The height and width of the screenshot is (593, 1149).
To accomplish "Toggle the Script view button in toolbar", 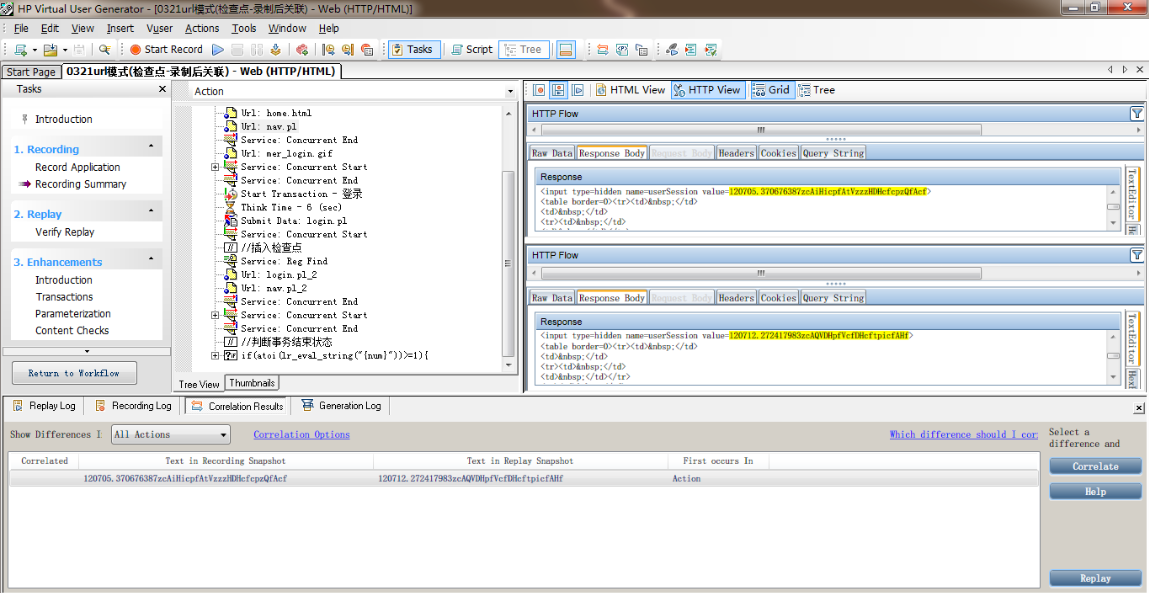I will click(471, 50).
